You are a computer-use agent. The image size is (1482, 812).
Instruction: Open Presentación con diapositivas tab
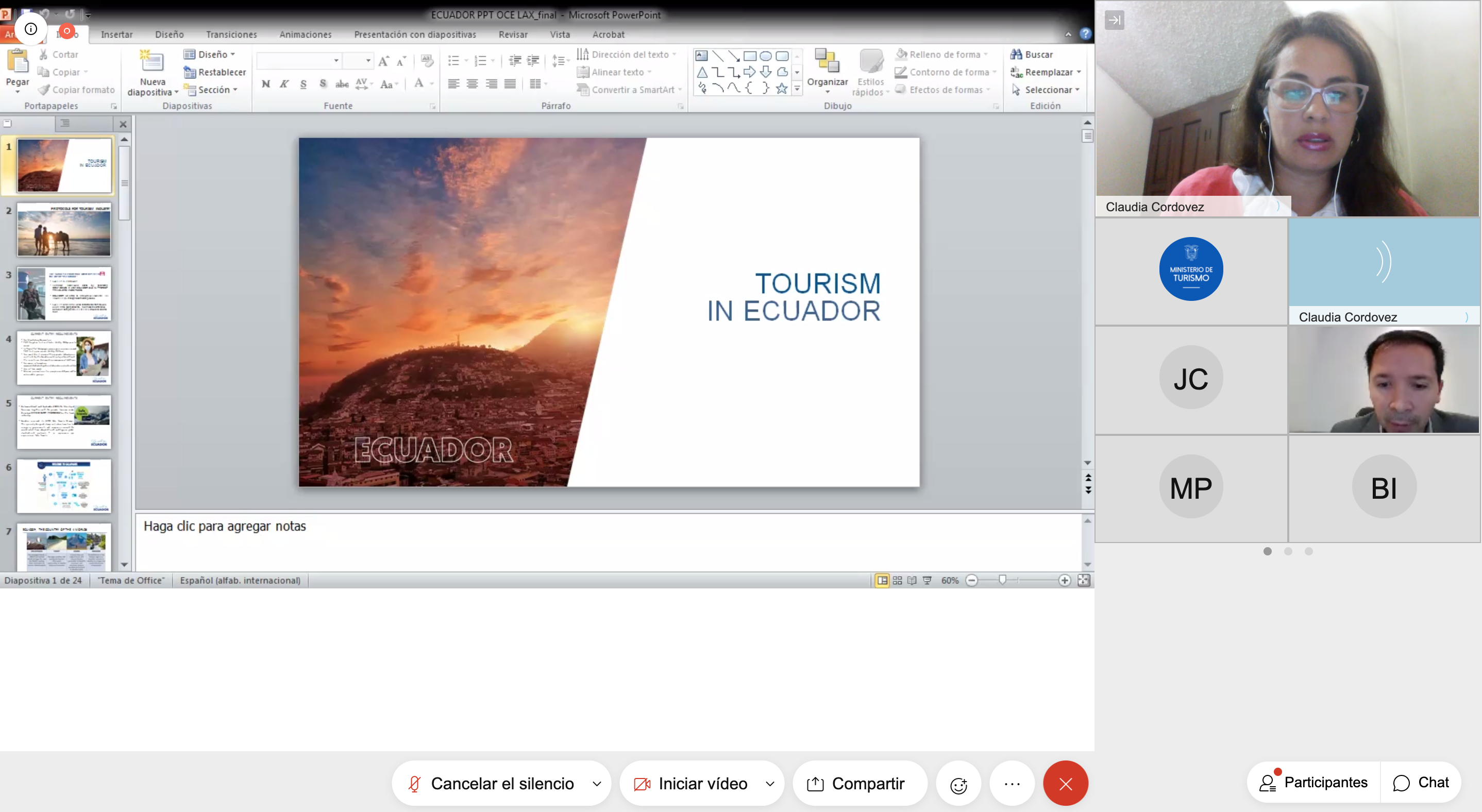[415, 35]
